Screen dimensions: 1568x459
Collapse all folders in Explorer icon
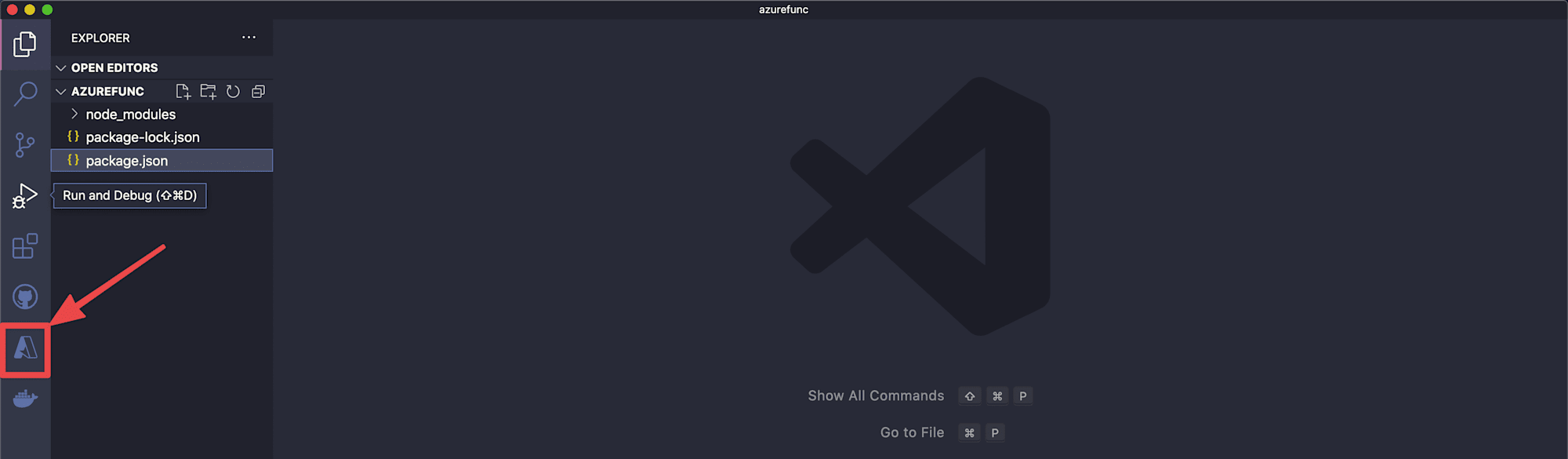pos(258,92)
